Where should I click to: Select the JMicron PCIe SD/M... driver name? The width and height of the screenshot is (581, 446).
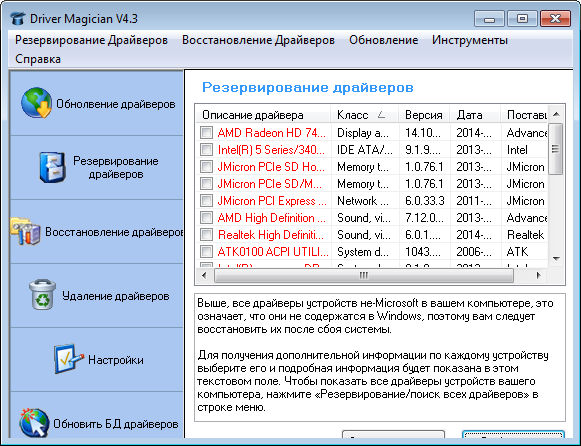269,184
